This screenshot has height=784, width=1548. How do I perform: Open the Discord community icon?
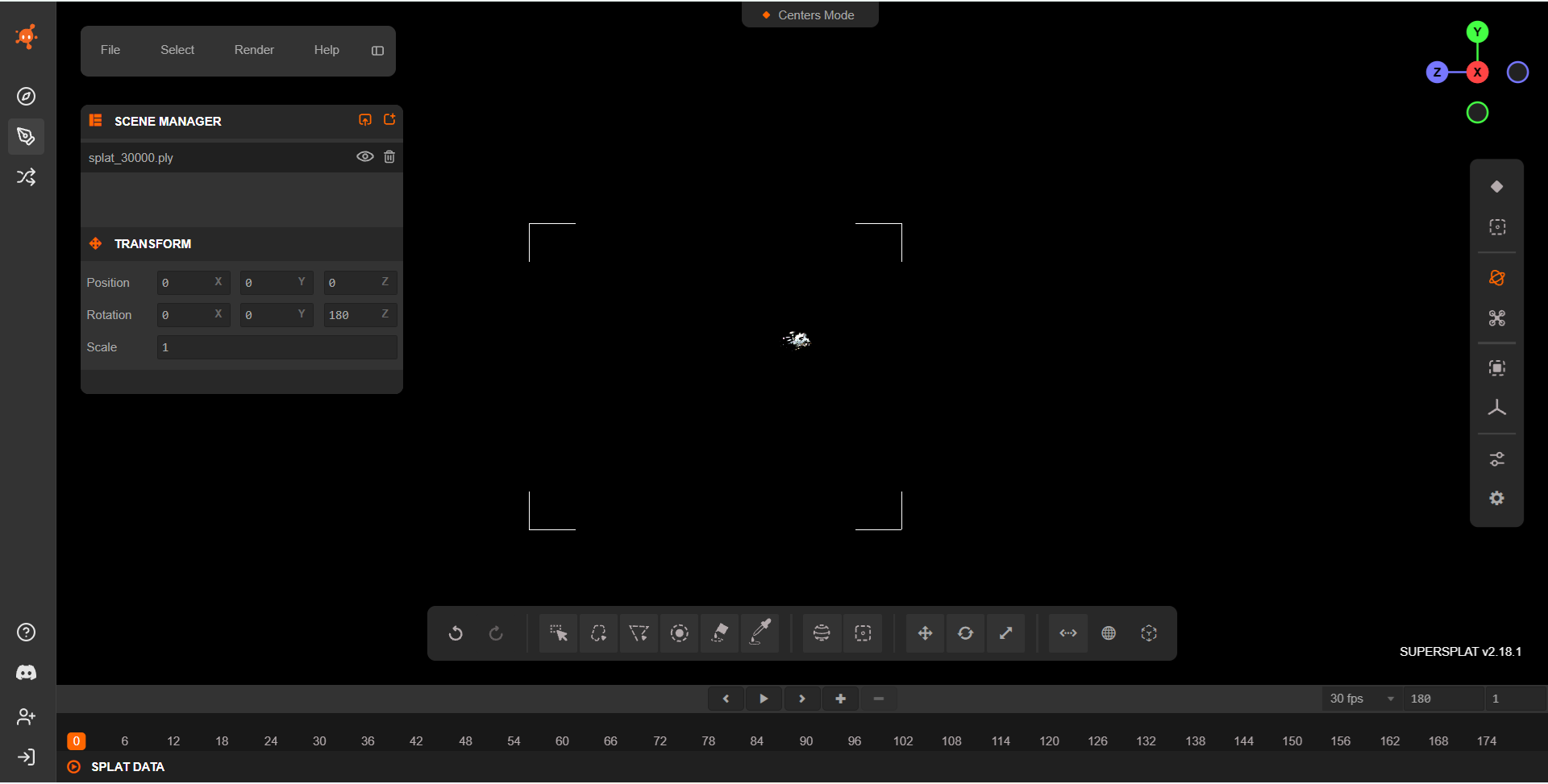26,673
